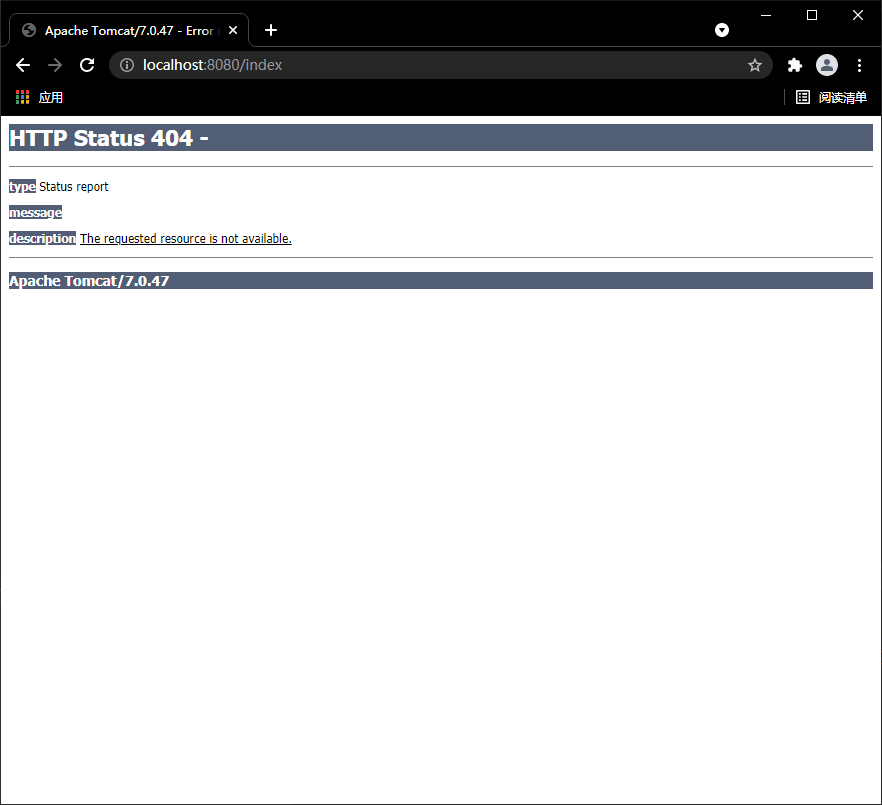The width and height of the screenshot is (882, 805).
Task: Click the HTTP Status 404 heading
Action: pos(440,138)
